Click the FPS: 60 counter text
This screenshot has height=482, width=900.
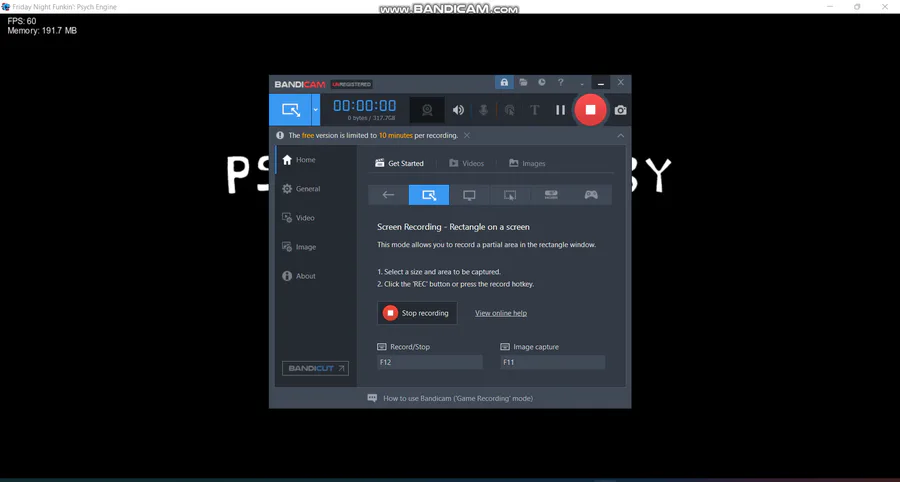[22, 21]
